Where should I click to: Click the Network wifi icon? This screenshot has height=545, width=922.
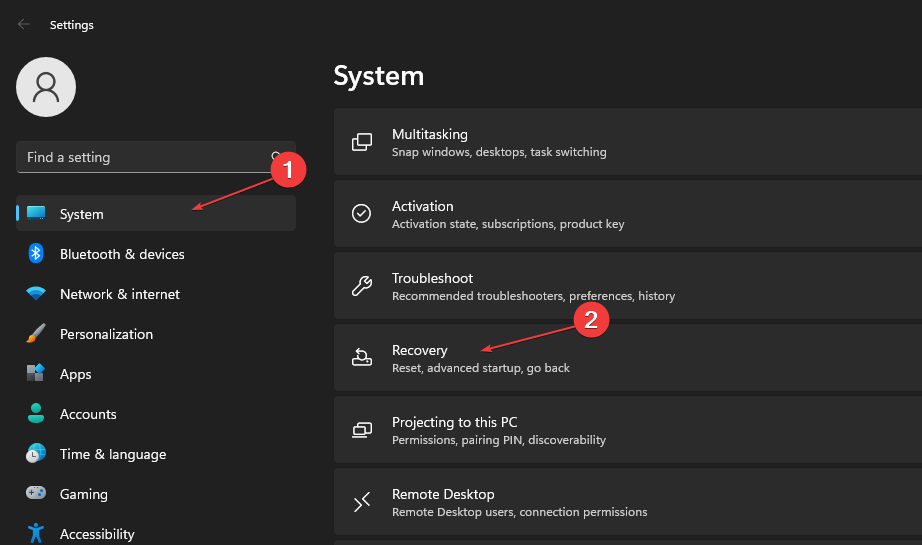click(36, 294)
